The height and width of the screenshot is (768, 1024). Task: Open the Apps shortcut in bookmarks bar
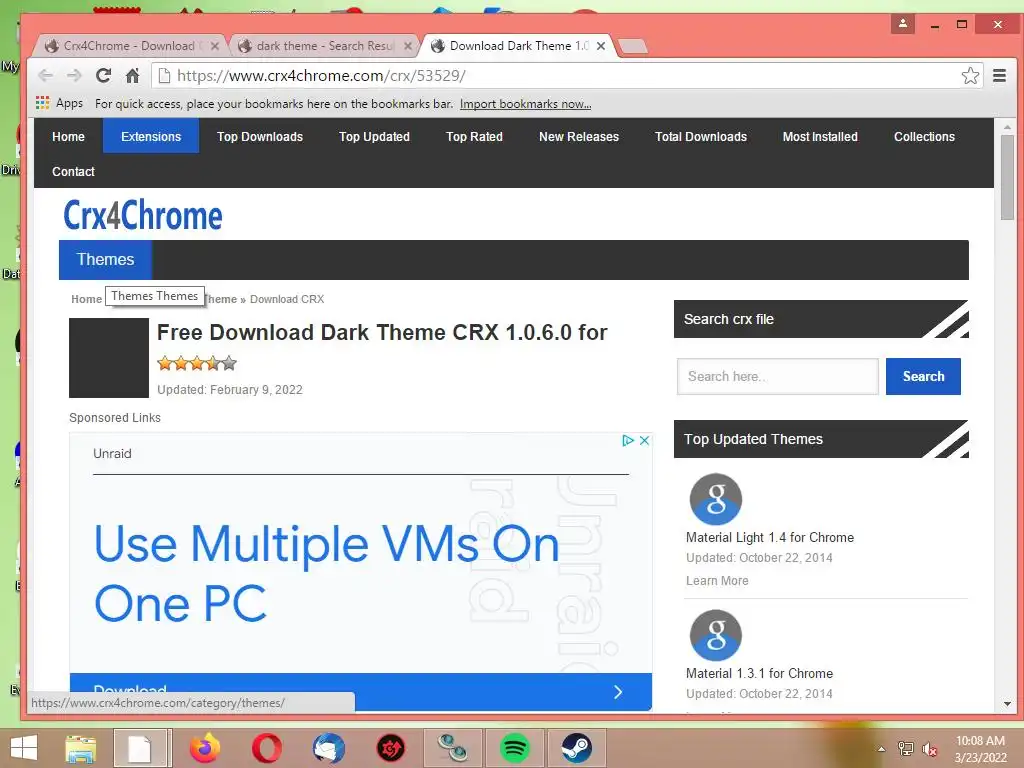tap(59, 103)
